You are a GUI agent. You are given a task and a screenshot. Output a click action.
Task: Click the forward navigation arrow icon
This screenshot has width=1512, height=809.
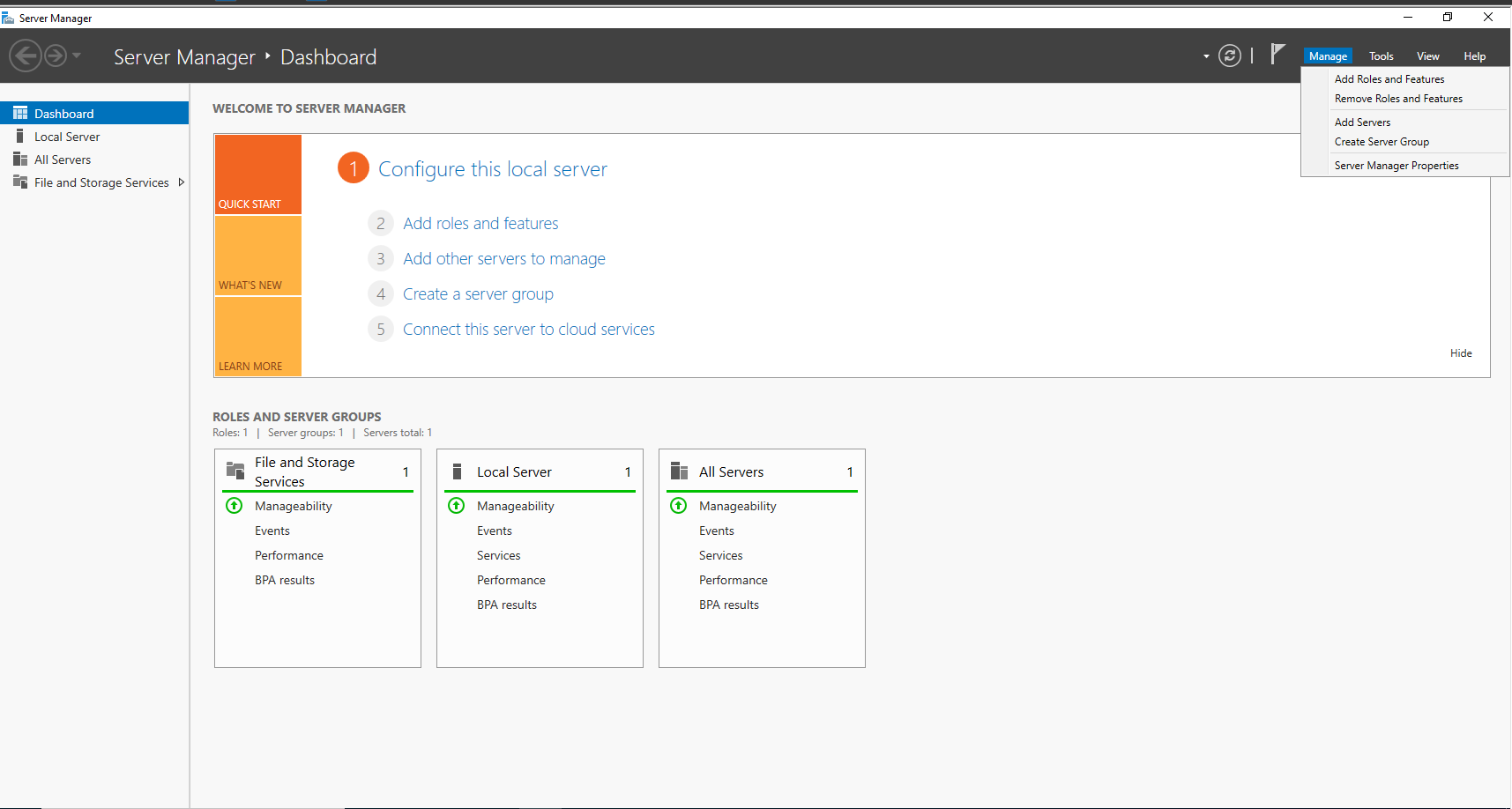coord(56,56)
